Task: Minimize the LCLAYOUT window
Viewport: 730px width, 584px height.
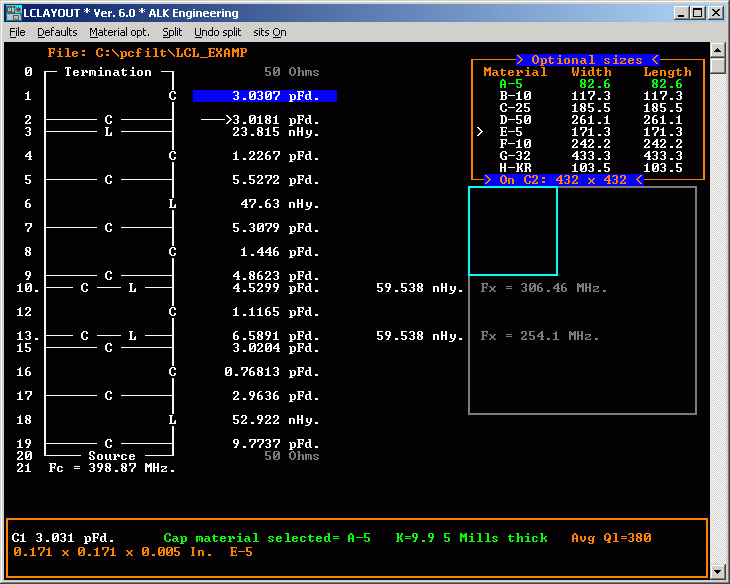Action: pyautogui.click(x=679, y=13)
